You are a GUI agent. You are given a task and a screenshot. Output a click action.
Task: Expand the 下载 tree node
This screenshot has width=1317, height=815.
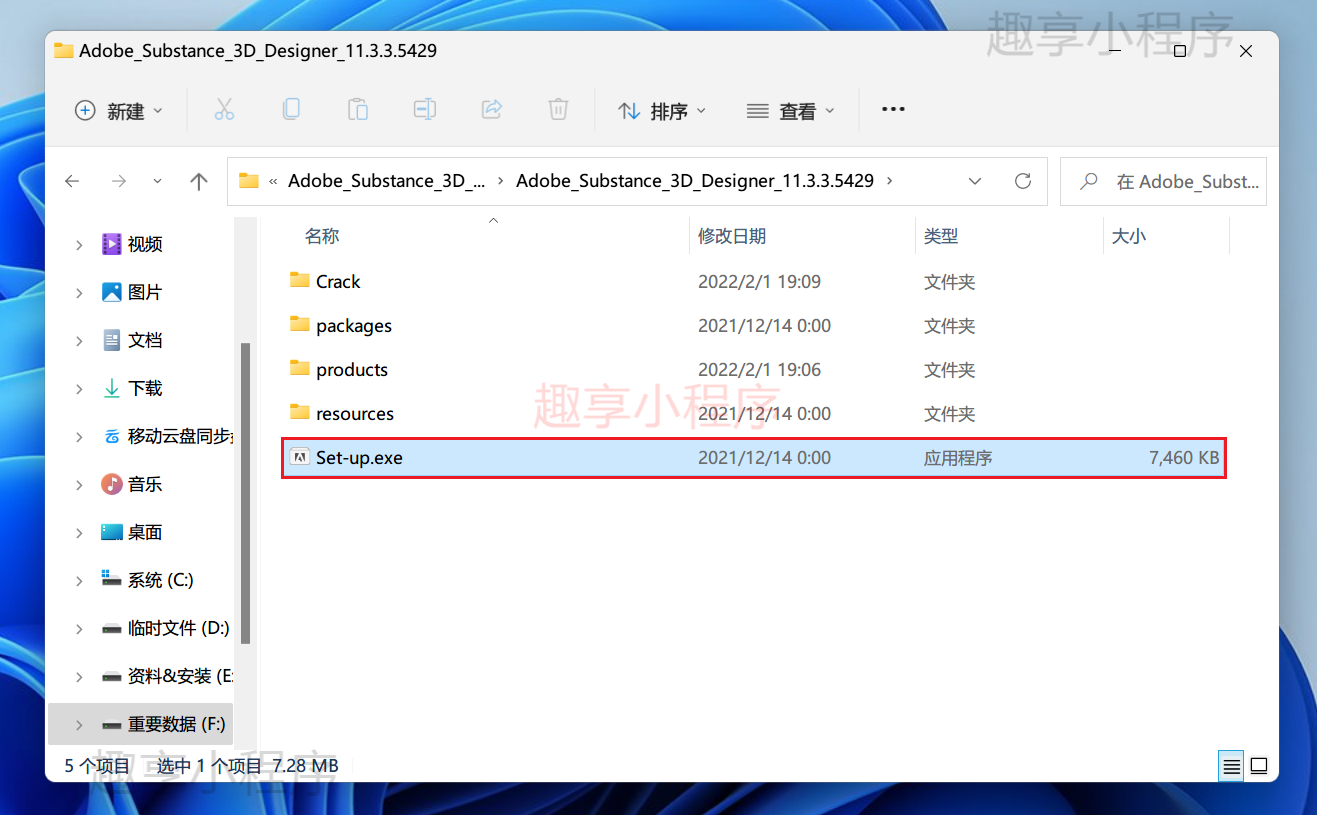click(x=79, y=388)
